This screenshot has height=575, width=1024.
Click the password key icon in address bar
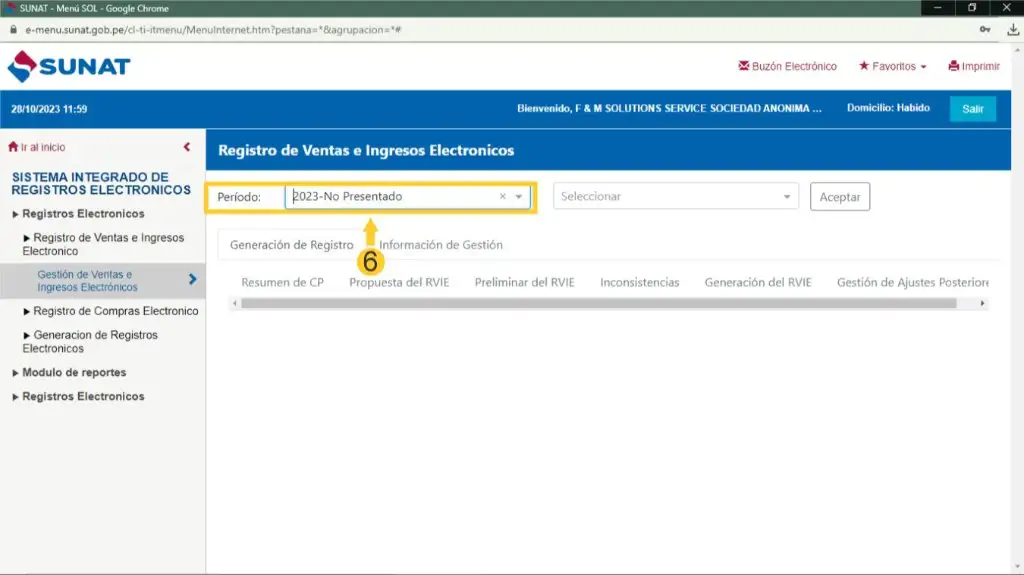point(984,30)
